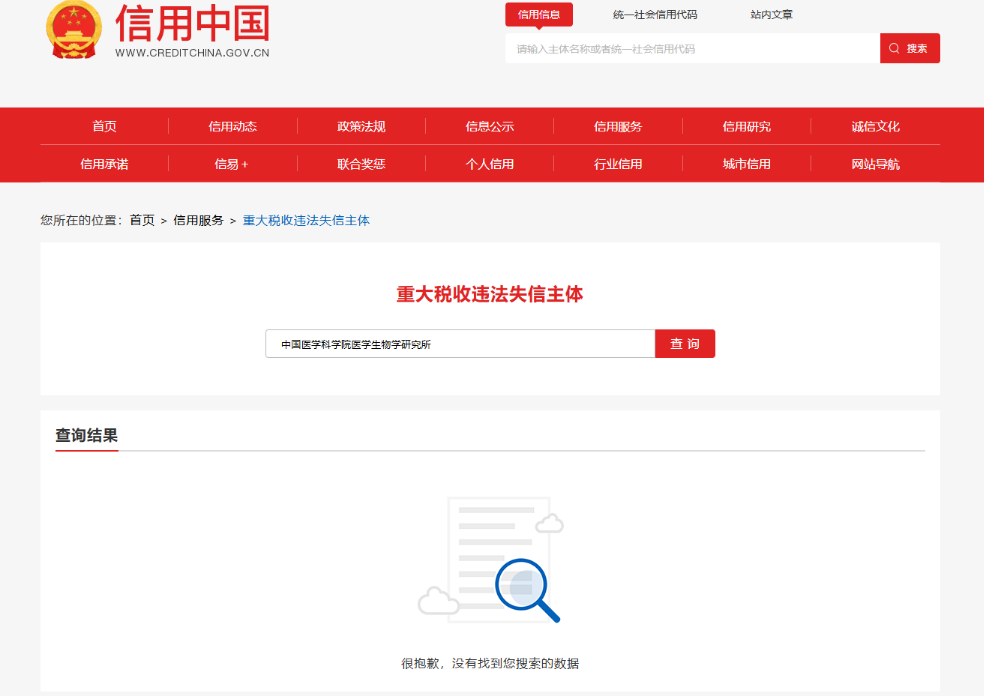Go to 信用服务 via the breadcrumb
This screenshot has width=984, height=696.
pyautogui.click(x=198, y=220)
